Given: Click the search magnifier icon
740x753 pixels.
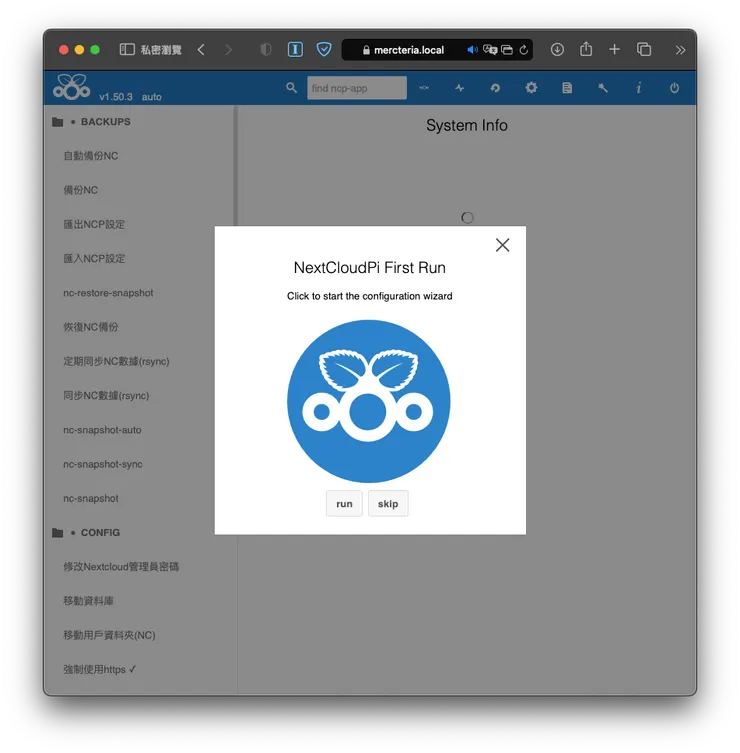Looking at the screenshot, I should [291, 88].
